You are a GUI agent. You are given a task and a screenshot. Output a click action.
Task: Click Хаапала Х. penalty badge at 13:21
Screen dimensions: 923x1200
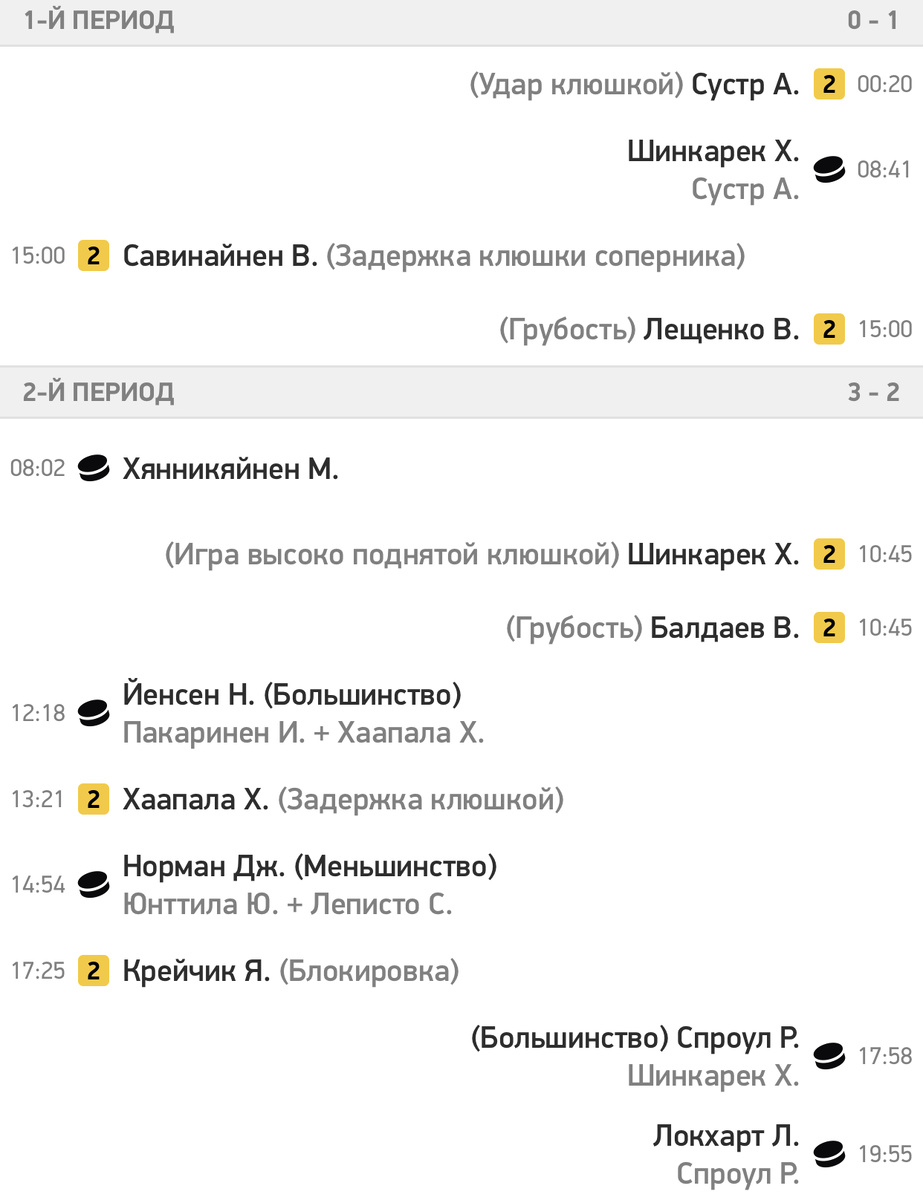[94, 799]
